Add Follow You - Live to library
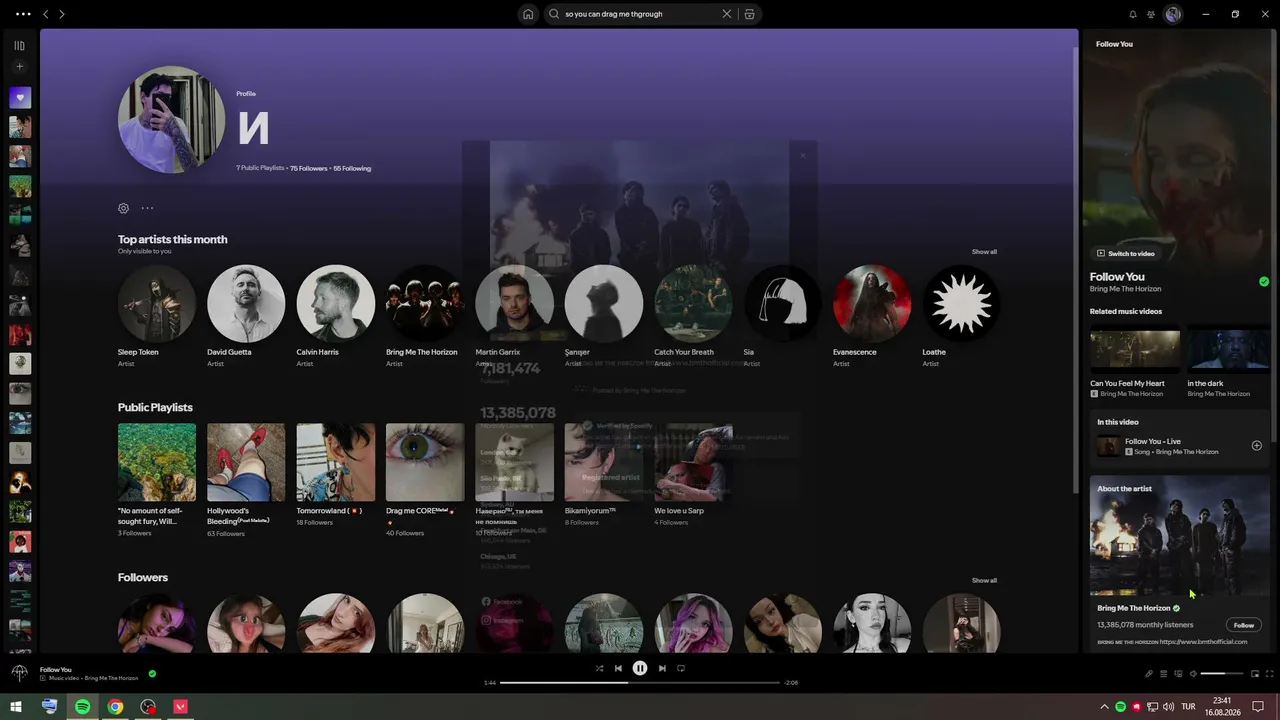The image size is (1280, 720). tap(1257, 446)
